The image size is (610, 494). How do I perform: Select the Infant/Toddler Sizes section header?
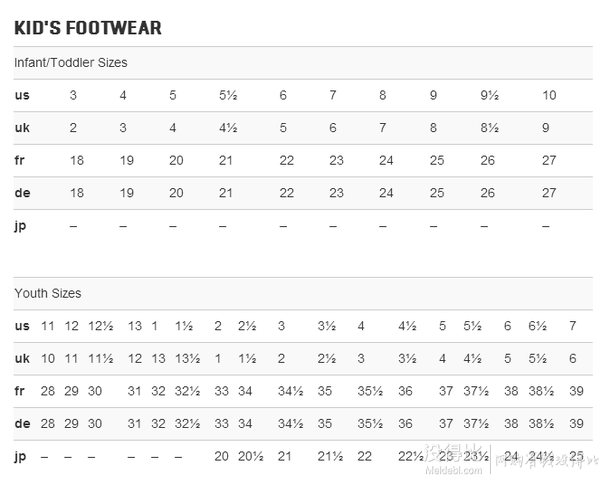point(71,63)
